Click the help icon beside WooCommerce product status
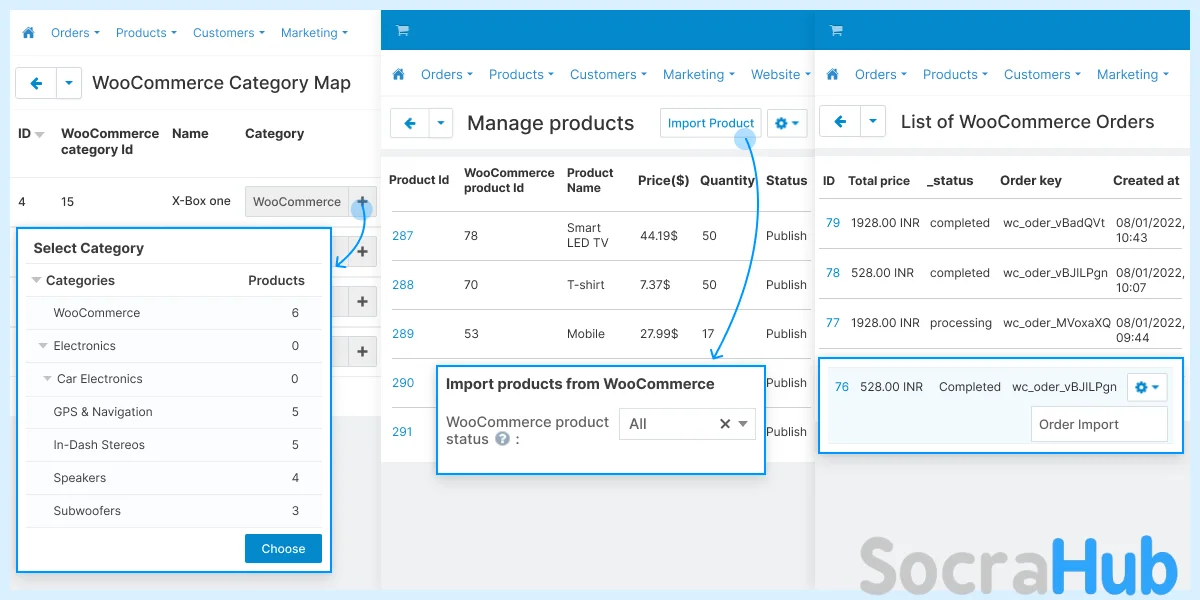Screen dimensions: 1200x600 pos(502,439)
